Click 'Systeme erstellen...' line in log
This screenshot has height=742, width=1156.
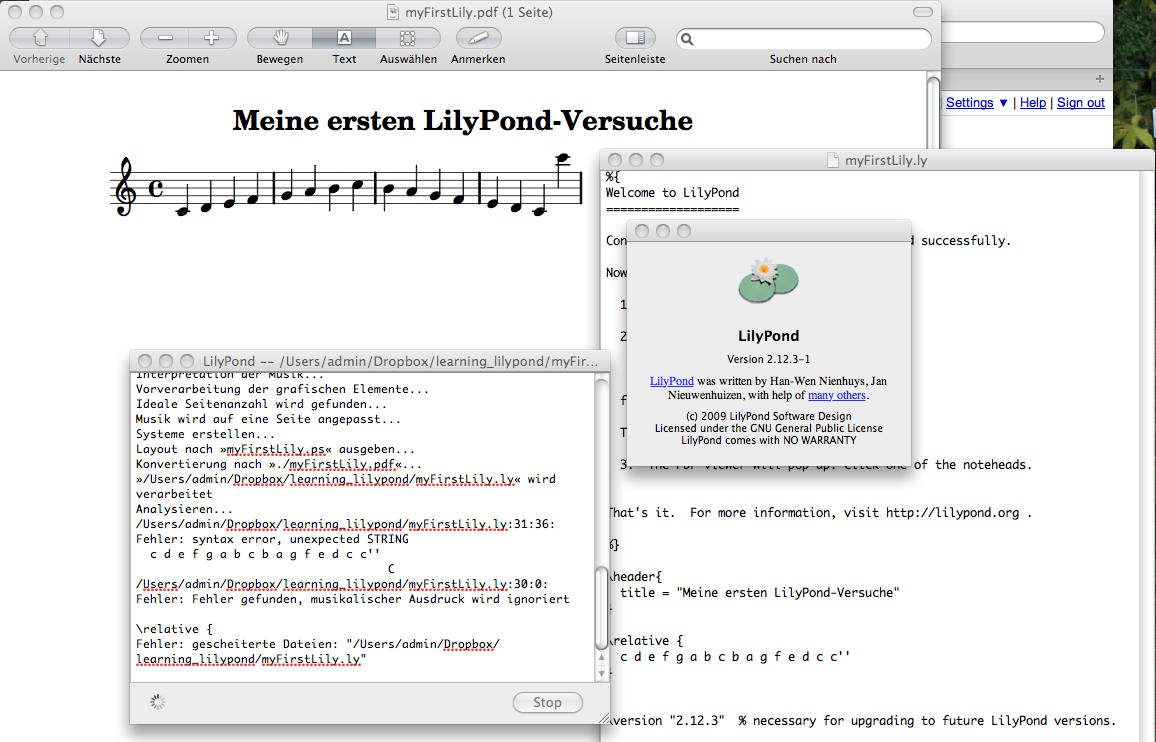tap(206, 434)
